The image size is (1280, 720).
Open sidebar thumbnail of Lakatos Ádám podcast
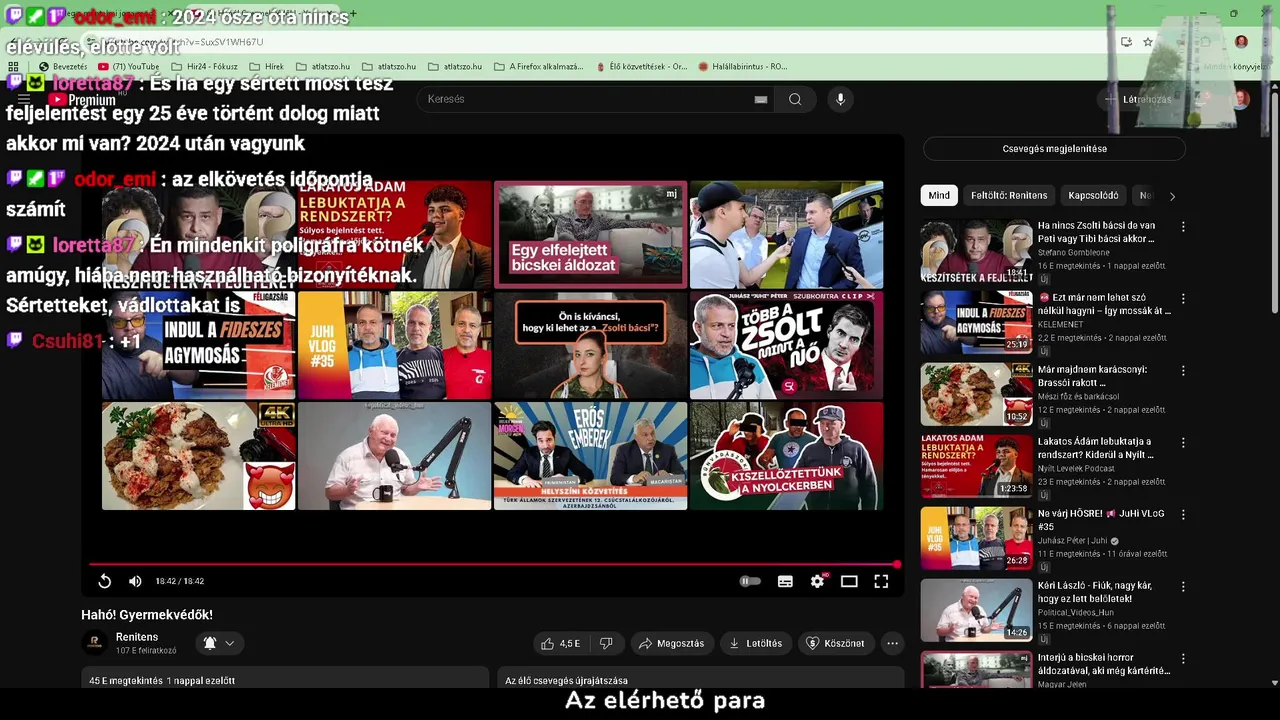tap(976, 466)
